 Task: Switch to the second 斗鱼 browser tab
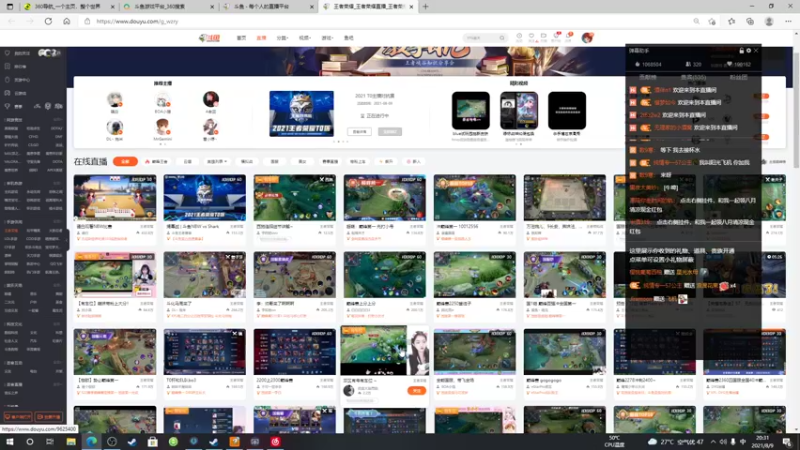click(269, 7)
